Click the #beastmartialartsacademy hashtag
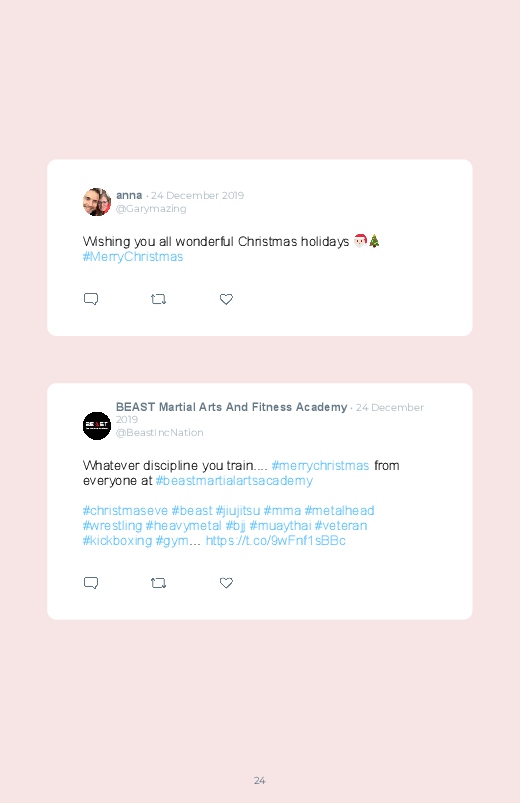Viewport: 520px width, 803px height. click(234, 481)
